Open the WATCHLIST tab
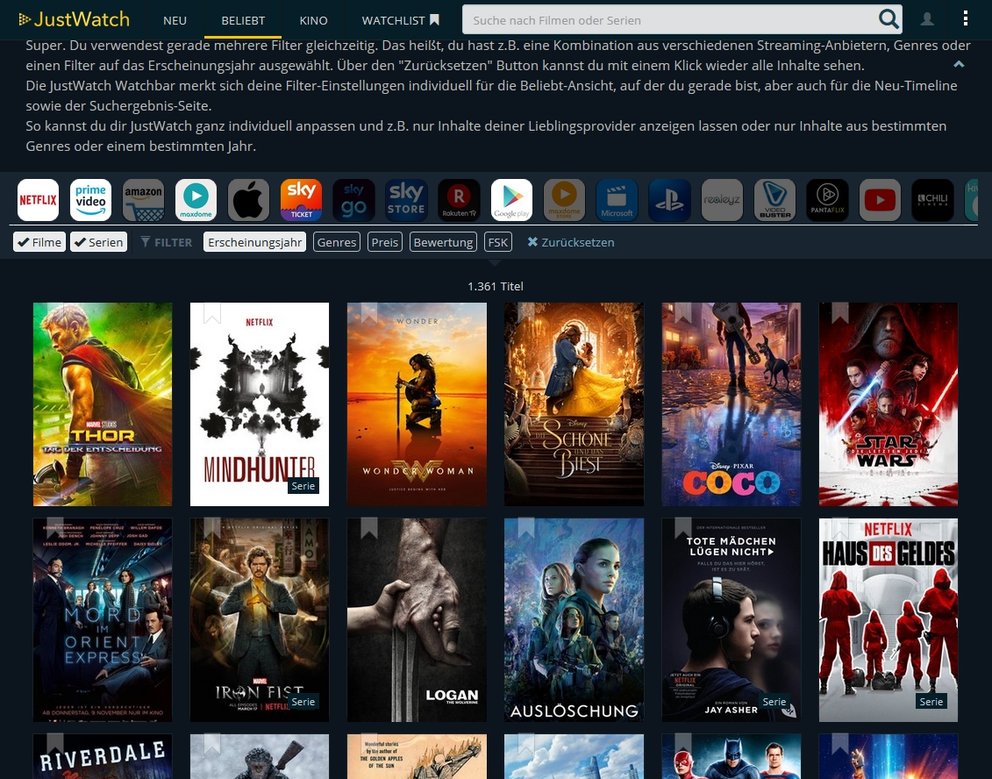 400,20
